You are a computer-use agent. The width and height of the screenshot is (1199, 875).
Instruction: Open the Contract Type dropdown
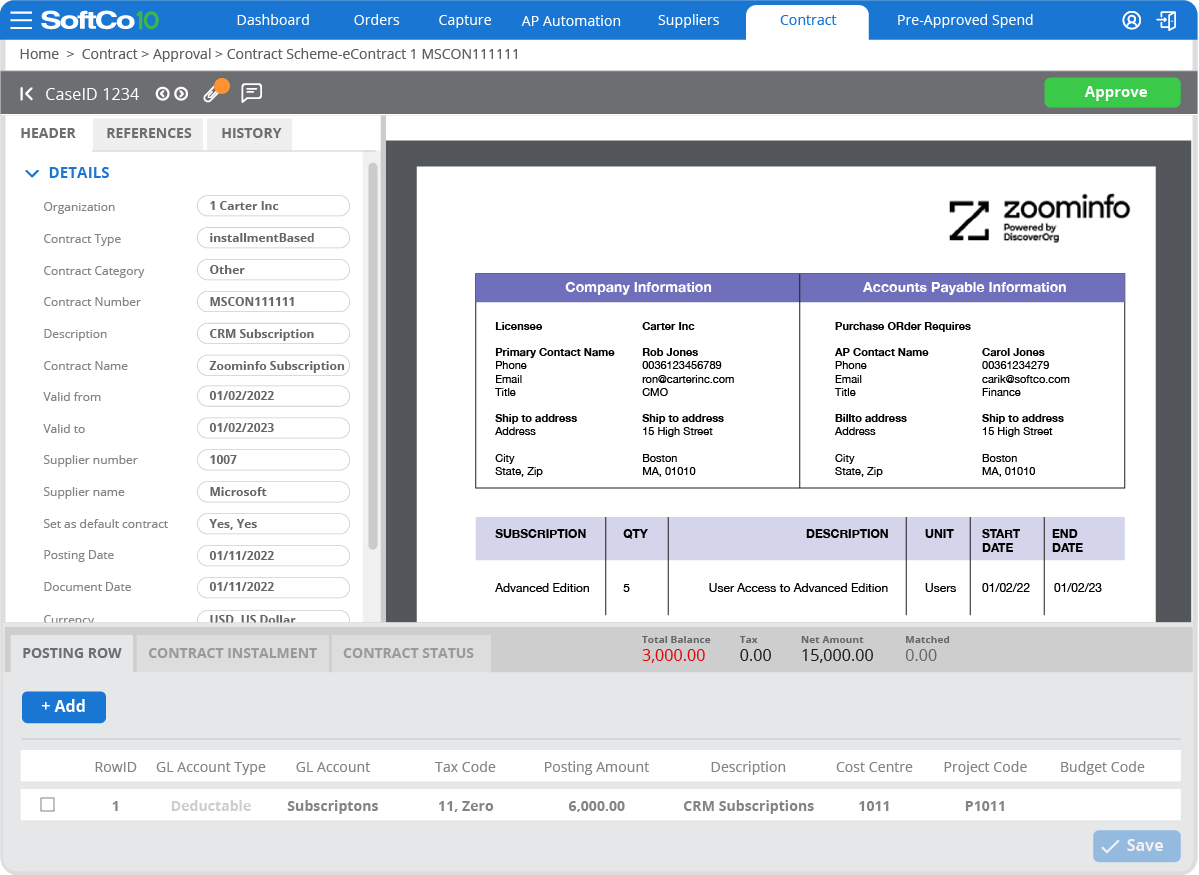pyautogui.click(x=273, y=237)
